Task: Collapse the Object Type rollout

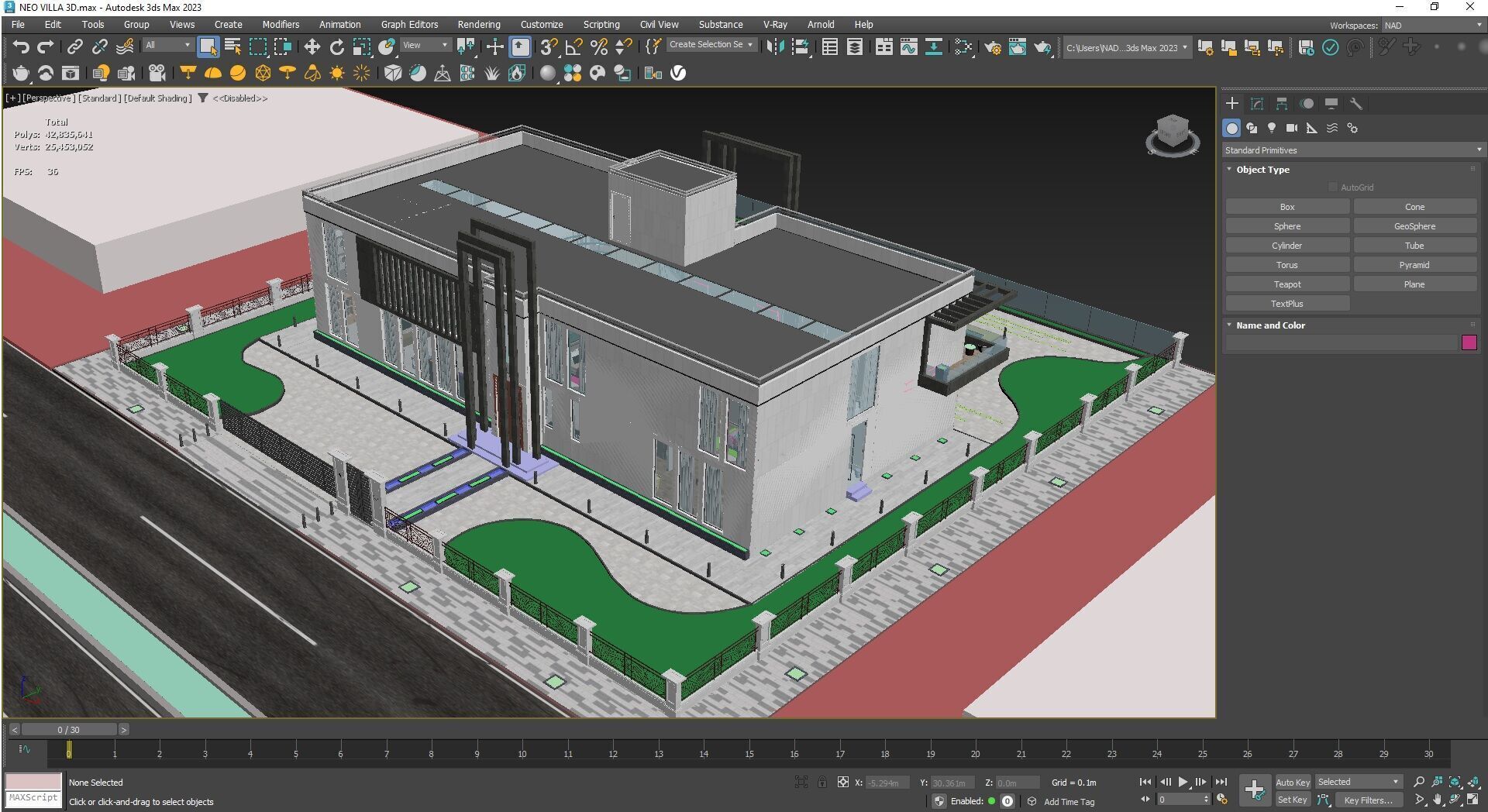Action: (x=1229, y=169)
